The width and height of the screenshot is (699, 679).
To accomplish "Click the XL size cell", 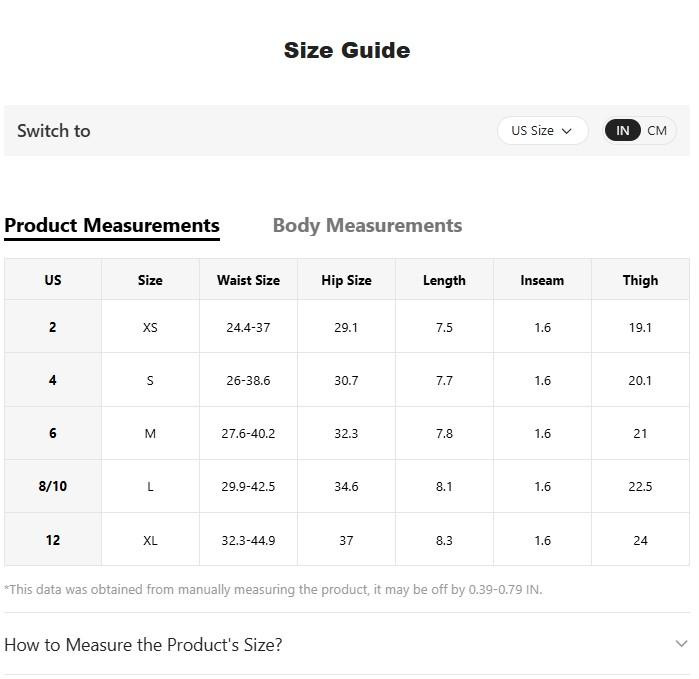I will pos(150,540).
